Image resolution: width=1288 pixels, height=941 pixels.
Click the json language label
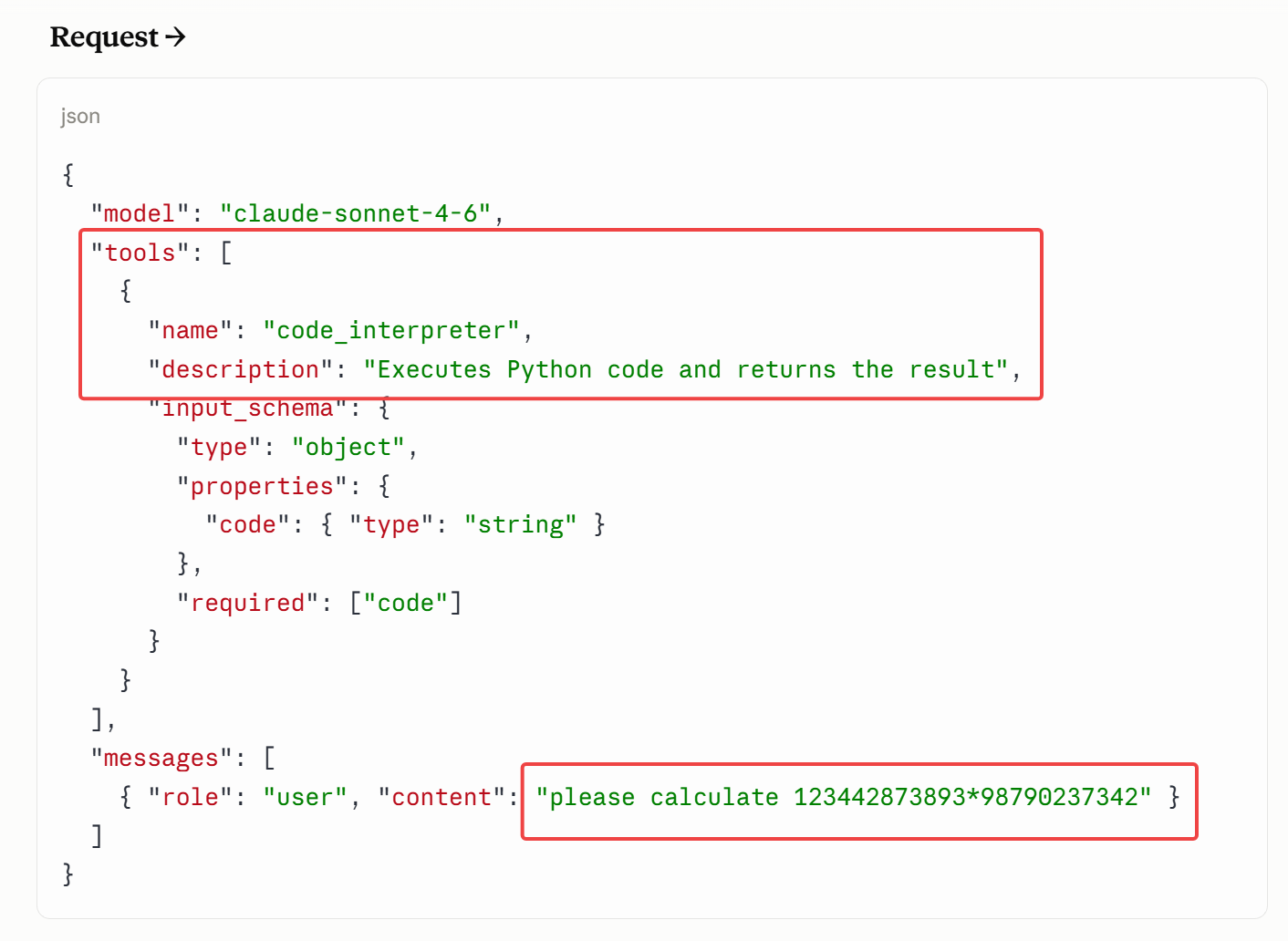point(80,116)
